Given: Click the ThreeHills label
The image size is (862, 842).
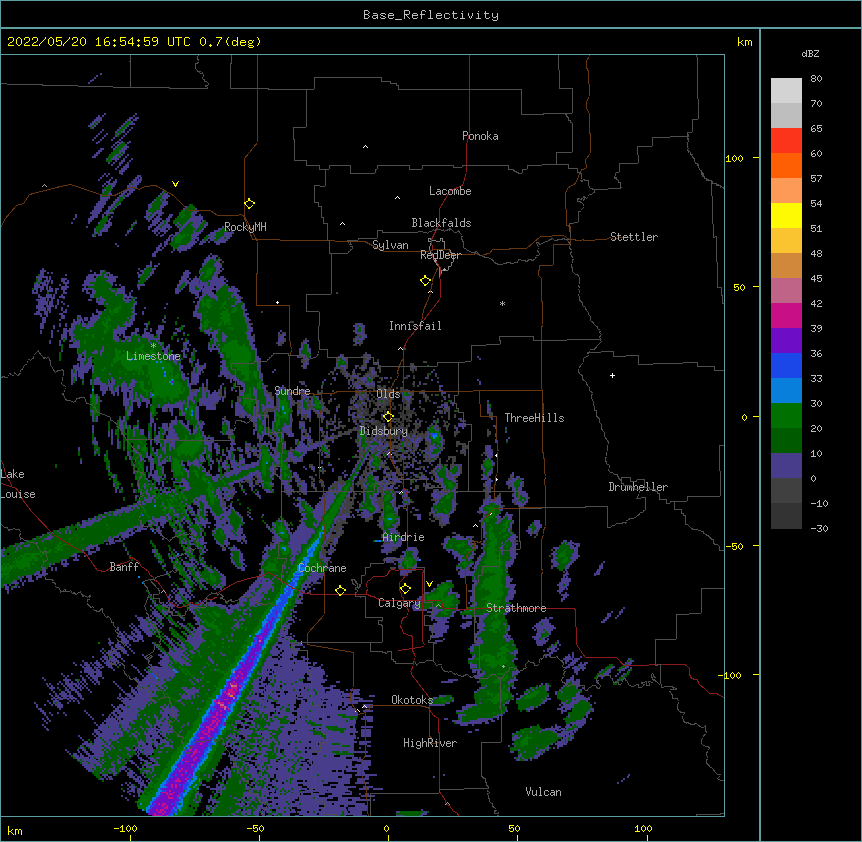Looking at the screenshot, I should [x=534, y=418].
